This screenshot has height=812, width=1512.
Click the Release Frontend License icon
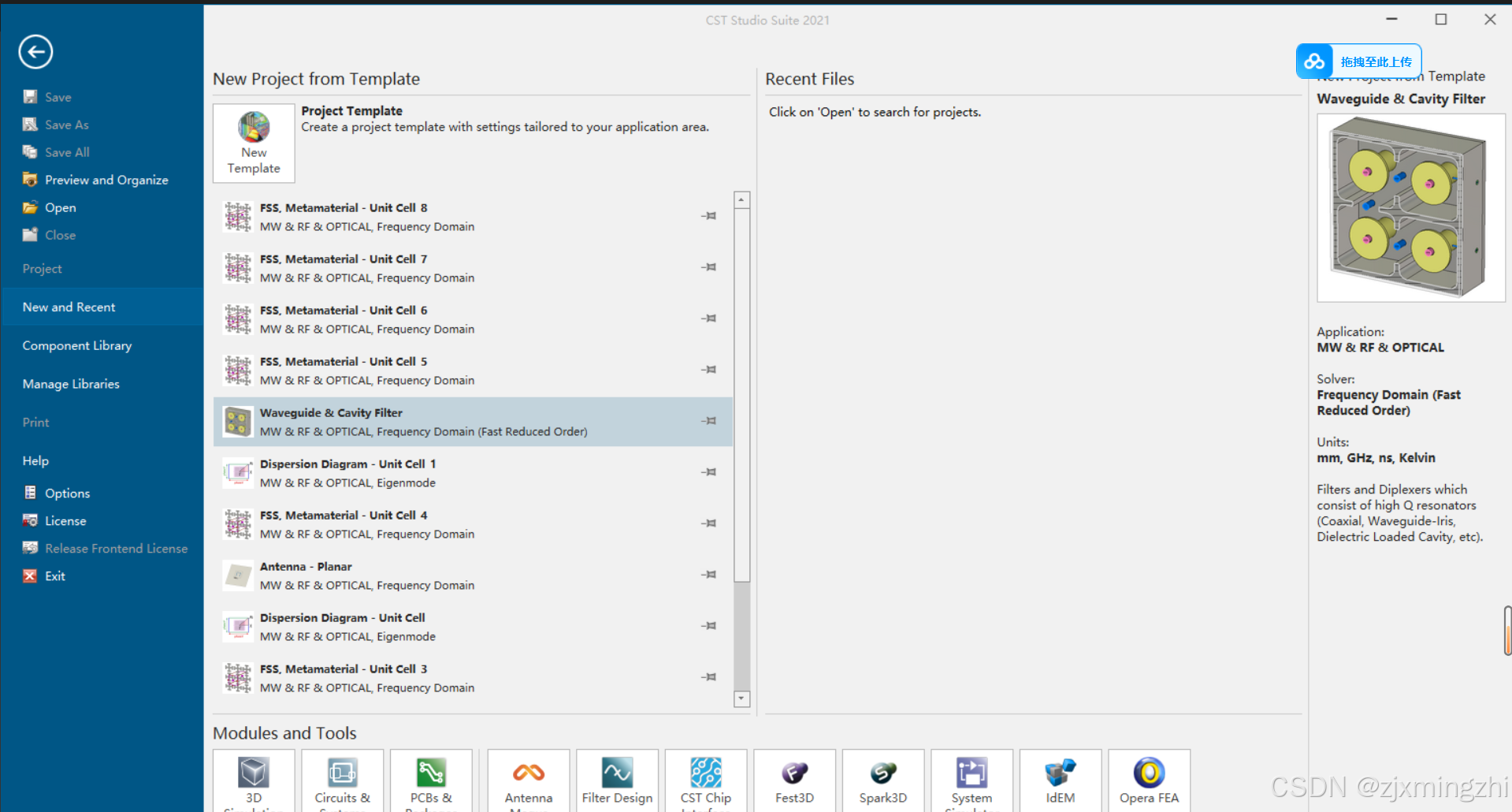30,548
